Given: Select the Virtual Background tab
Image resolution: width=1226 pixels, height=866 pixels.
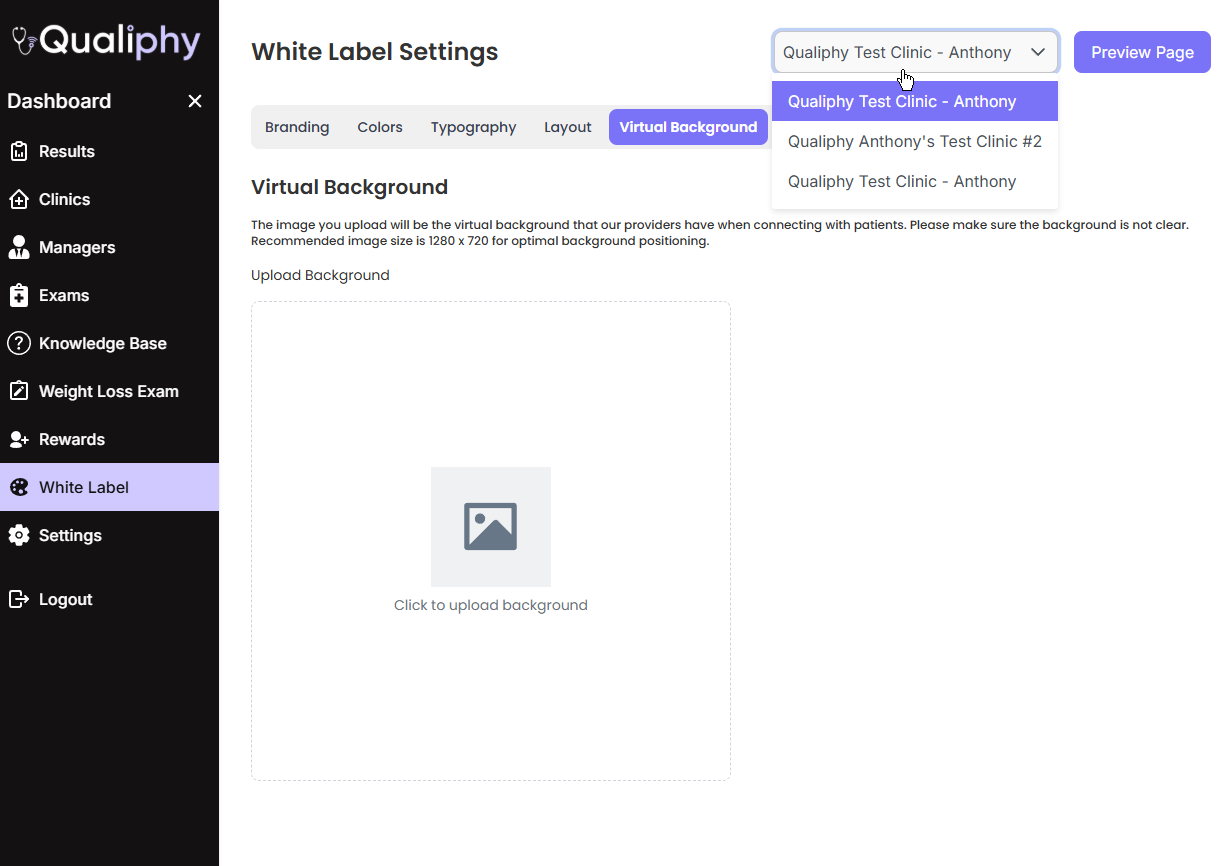Looking at the screenshot, I should pyautogui.click(x=688, y=127).
